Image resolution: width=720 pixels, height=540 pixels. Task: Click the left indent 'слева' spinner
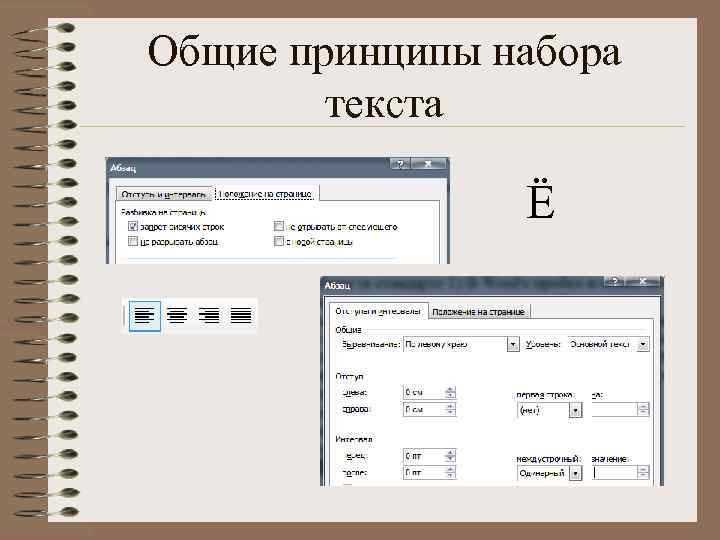pyautogui.click(x=450, y=393)
